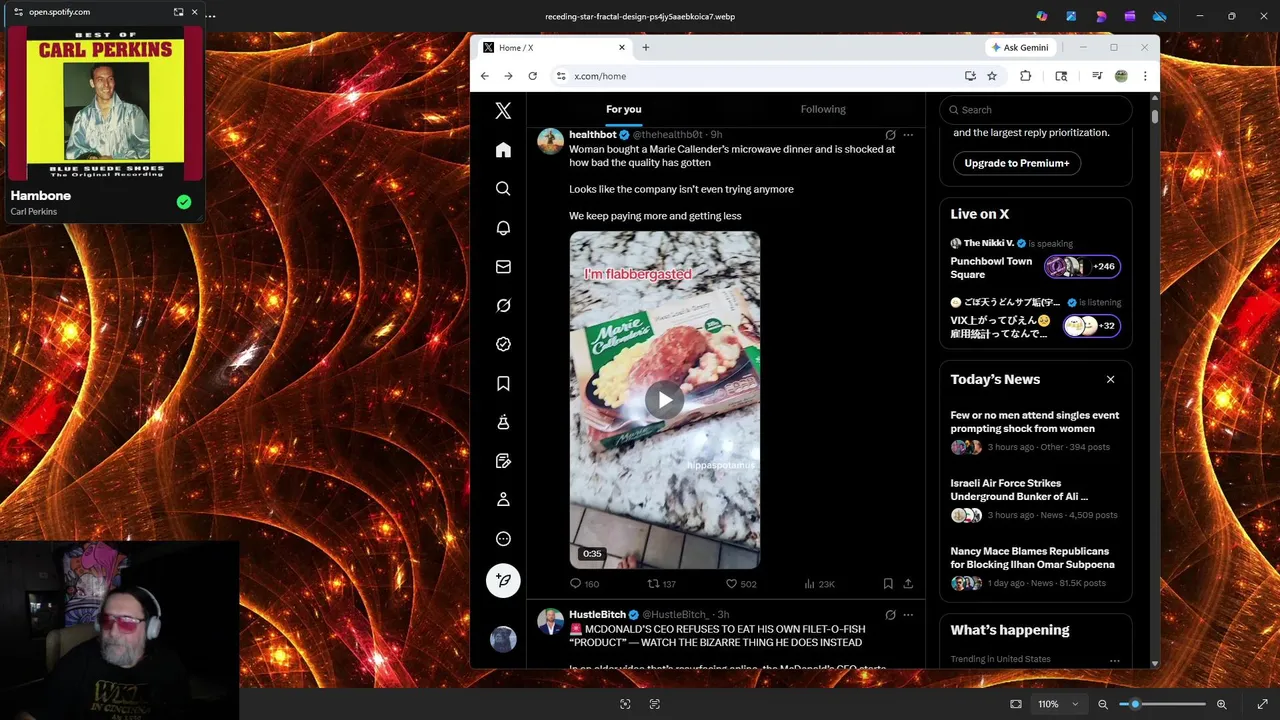
Task: Play the Marie Callender's video
Action: (664, 400)
